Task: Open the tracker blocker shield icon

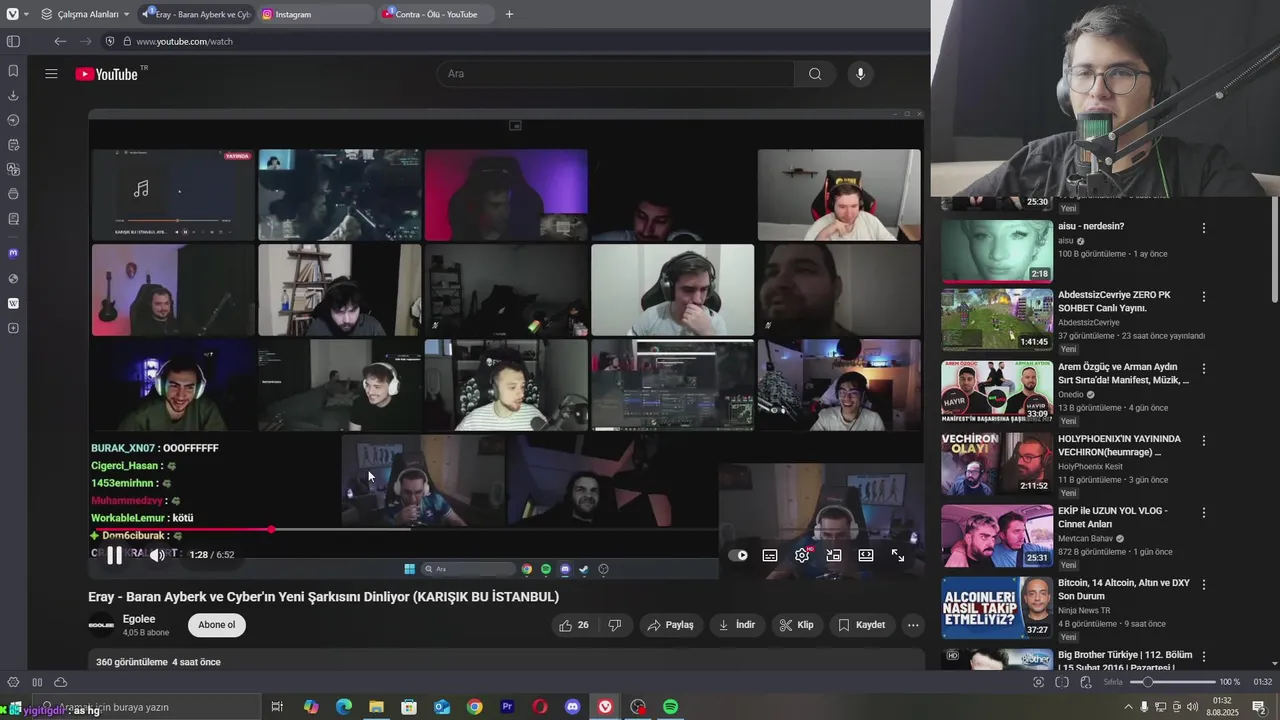Action: pyautogui.click(x=111, y=41)
